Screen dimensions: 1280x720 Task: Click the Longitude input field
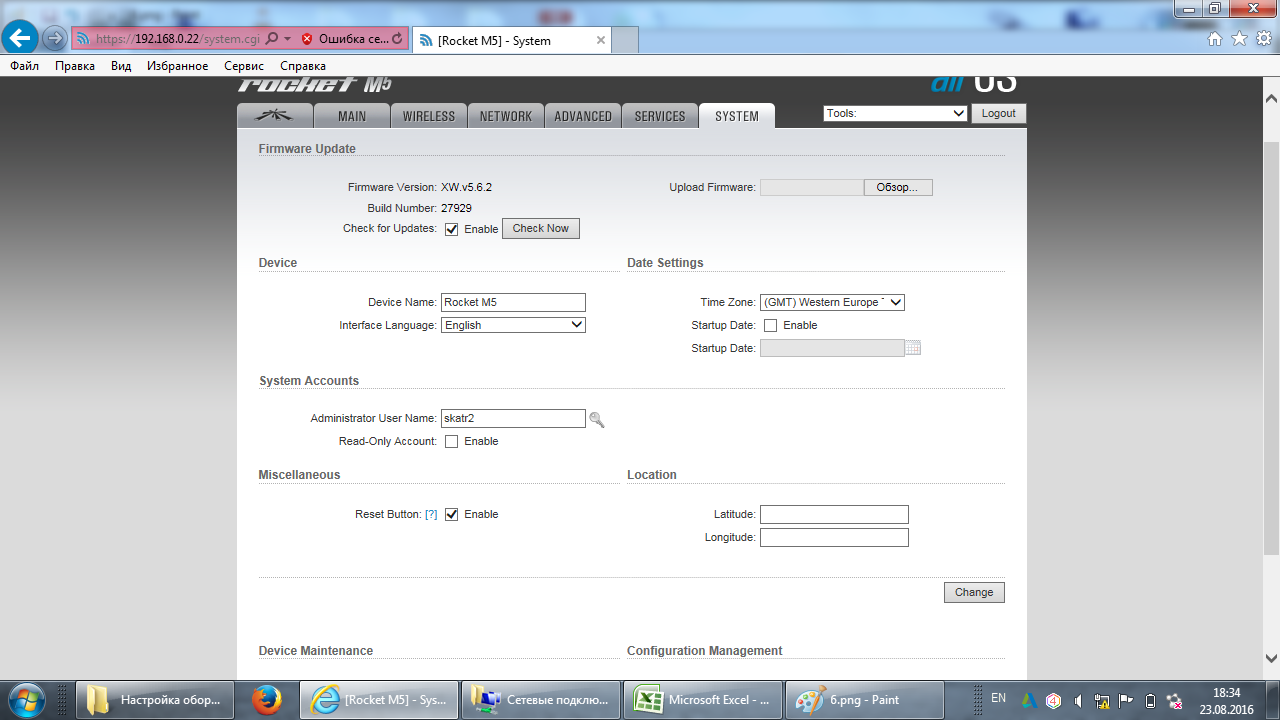tap(834, 537)
